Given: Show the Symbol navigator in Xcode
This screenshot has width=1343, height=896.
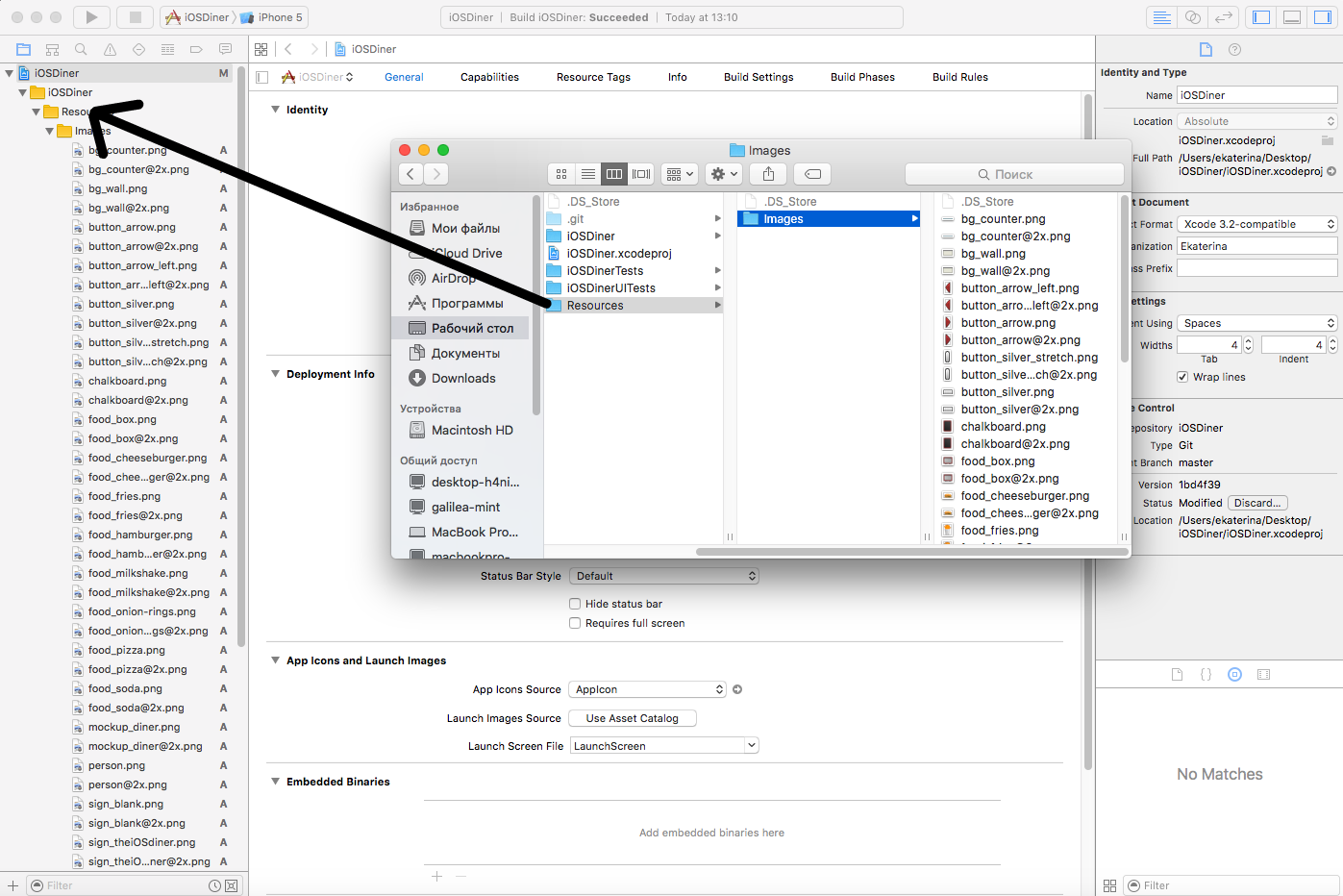Looking at the screenshot, I should coord(52,49).
